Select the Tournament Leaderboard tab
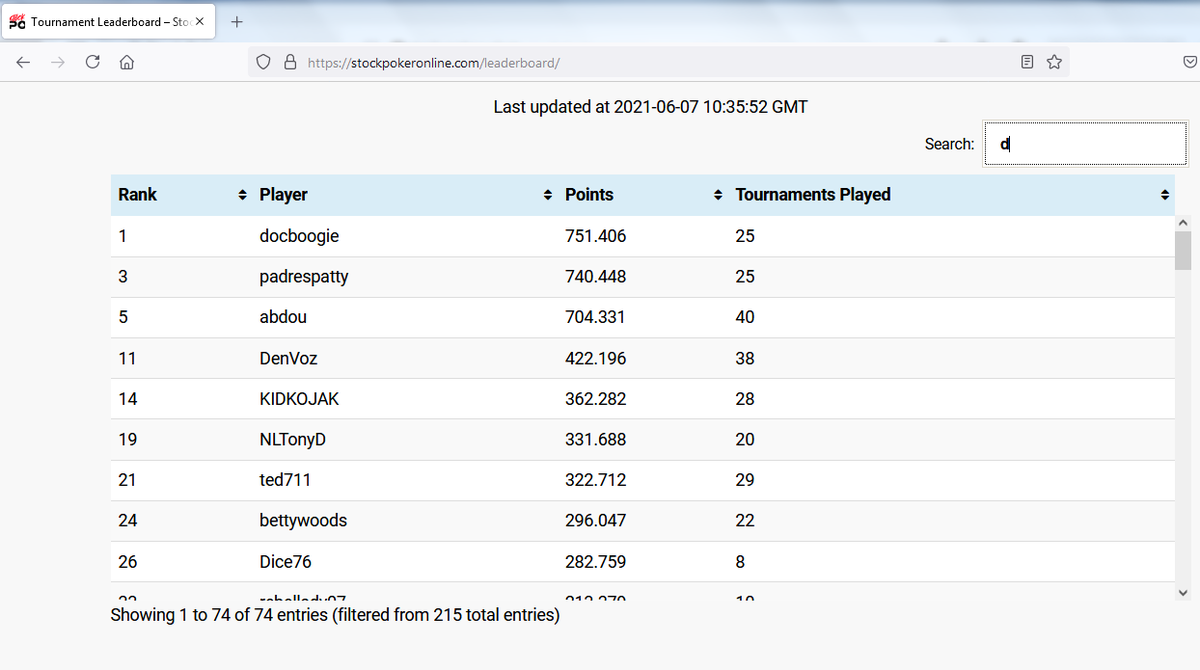The height and width of the screenshot is (670, 1200). coord(108,21)
